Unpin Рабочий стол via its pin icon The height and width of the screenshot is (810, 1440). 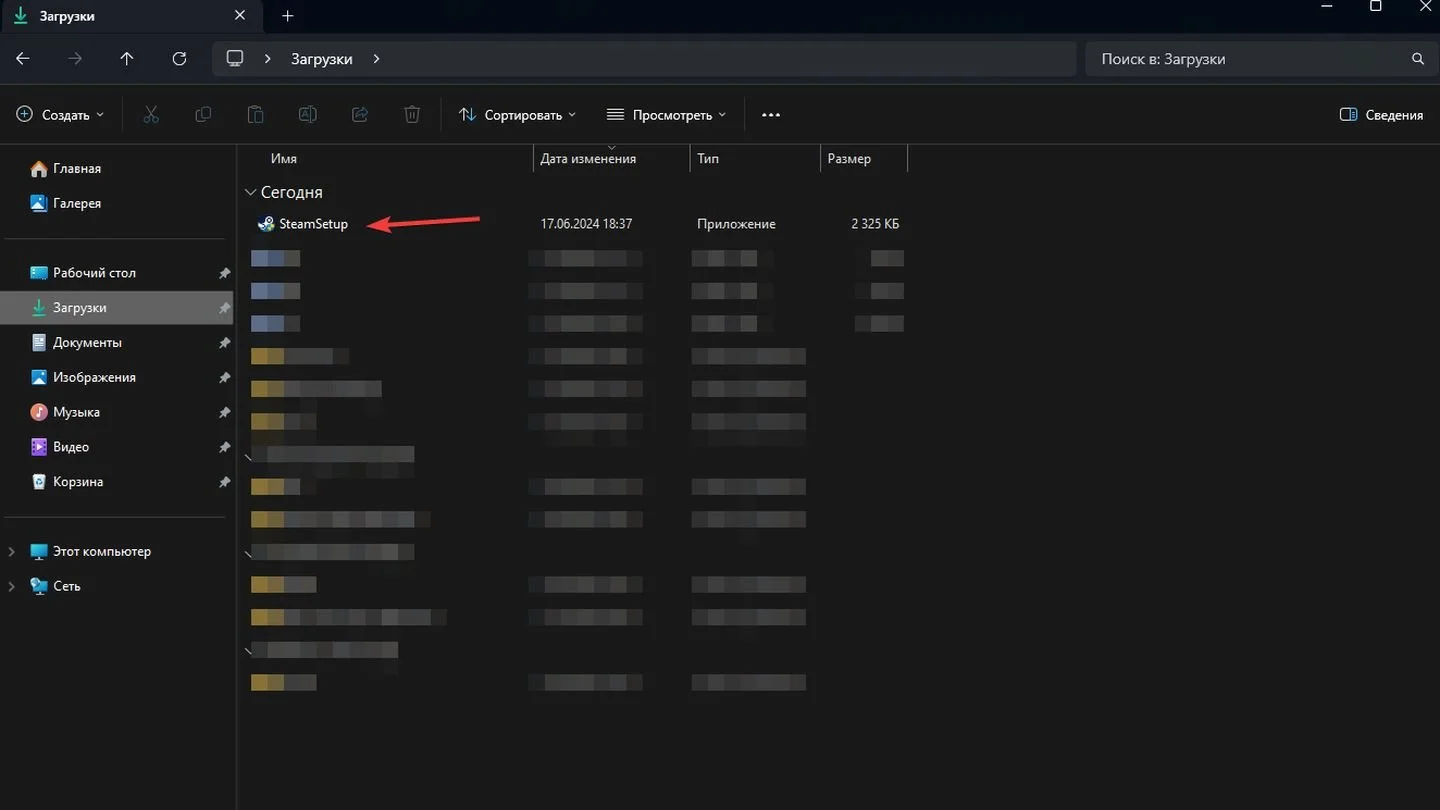point(224,273)
